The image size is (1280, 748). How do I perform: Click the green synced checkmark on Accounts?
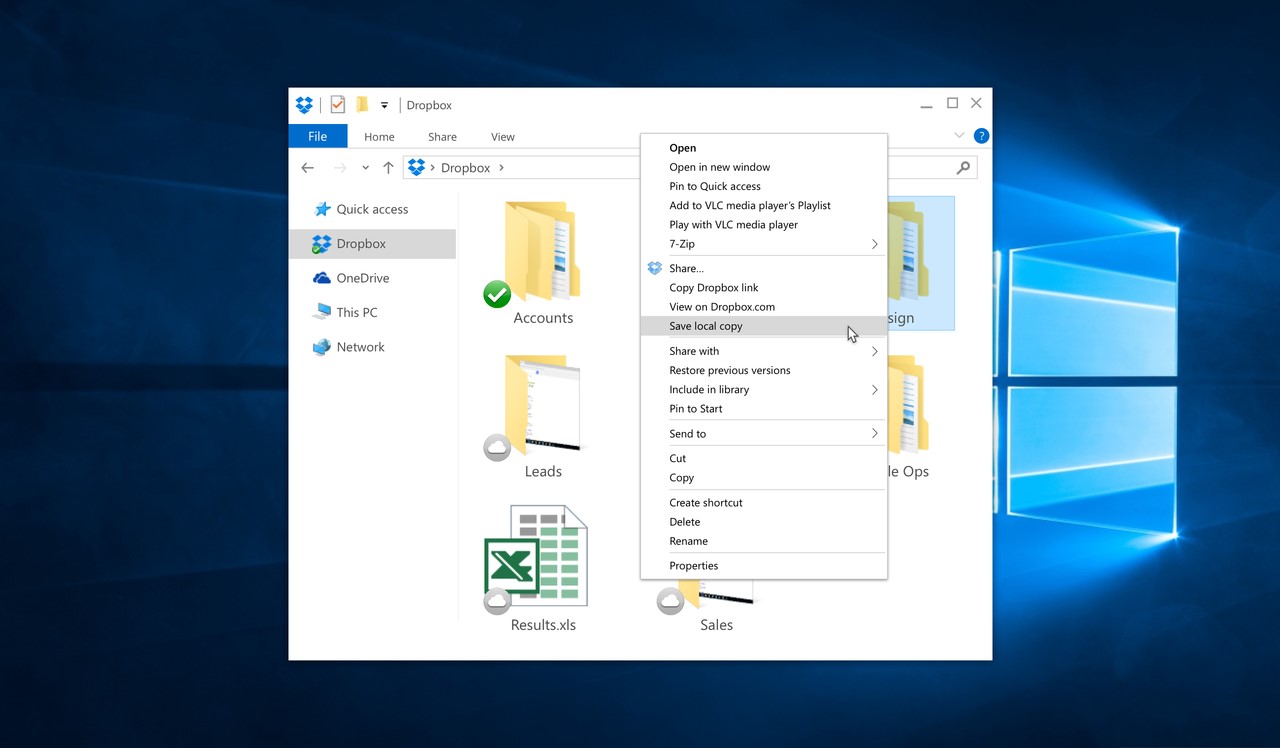497,294
